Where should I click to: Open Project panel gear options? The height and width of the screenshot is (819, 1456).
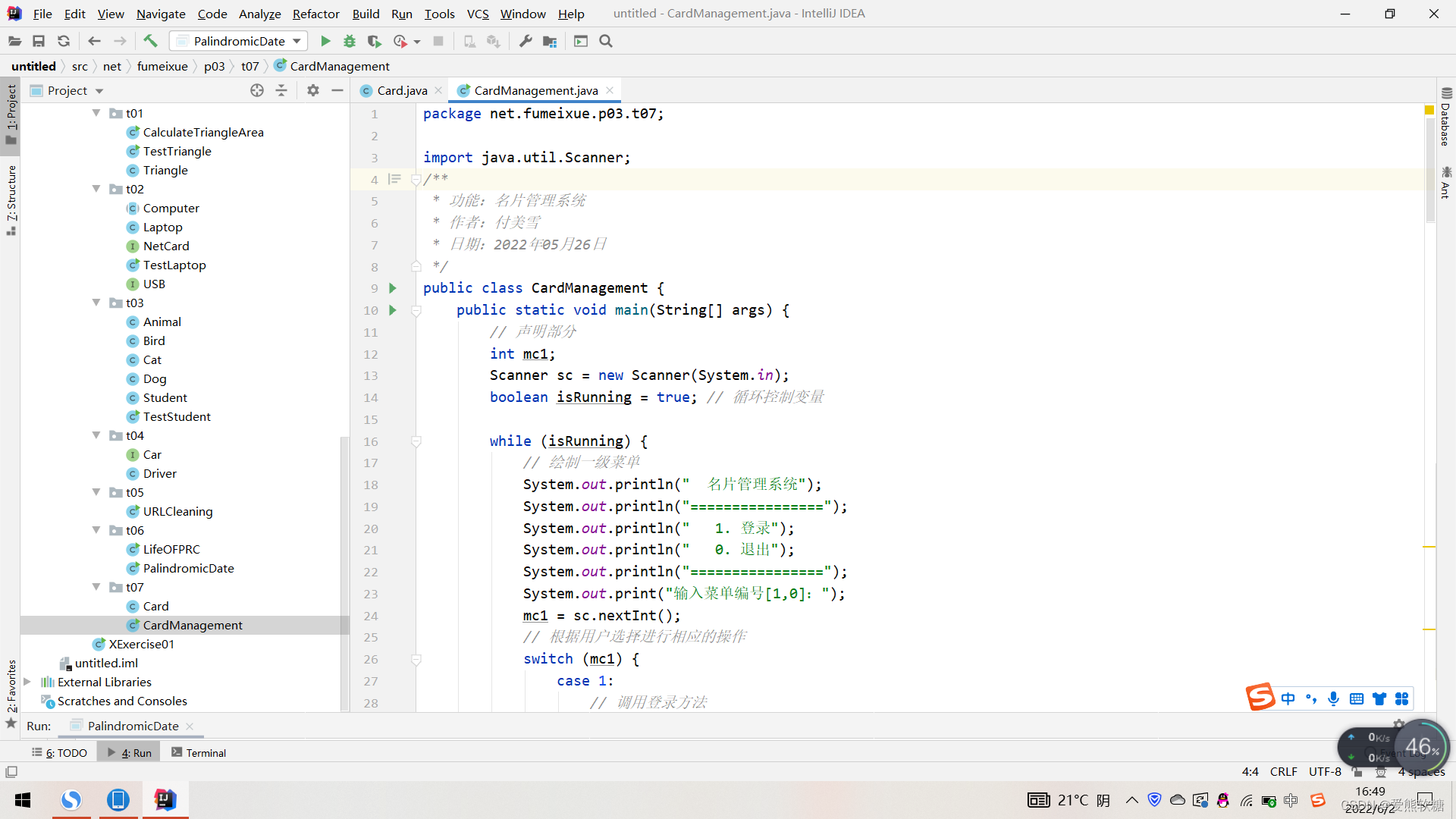point(313,90)
